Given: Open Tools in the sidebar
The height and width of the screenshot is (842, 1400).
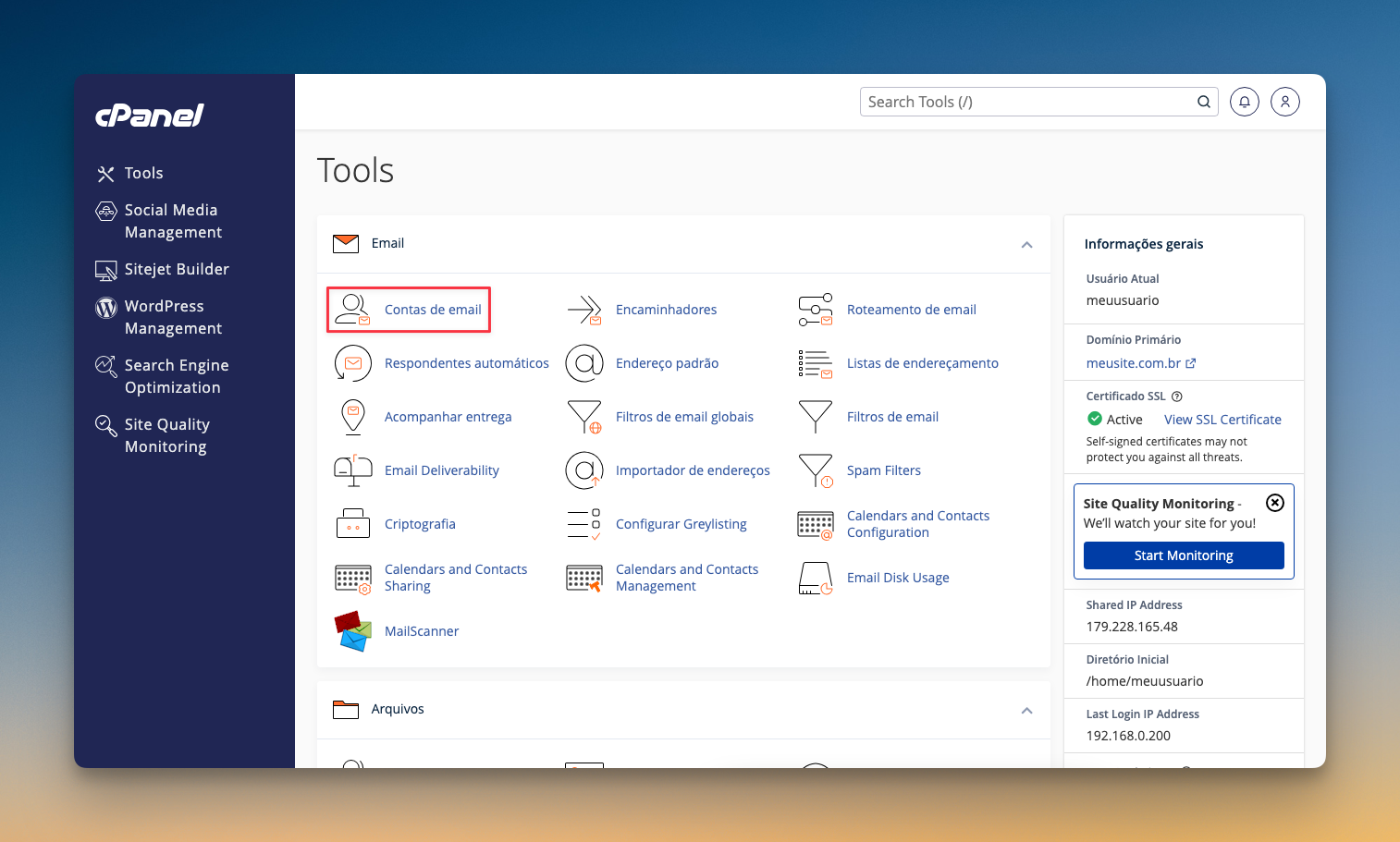Looking at the screenshot, I should [x=143, y=173].
